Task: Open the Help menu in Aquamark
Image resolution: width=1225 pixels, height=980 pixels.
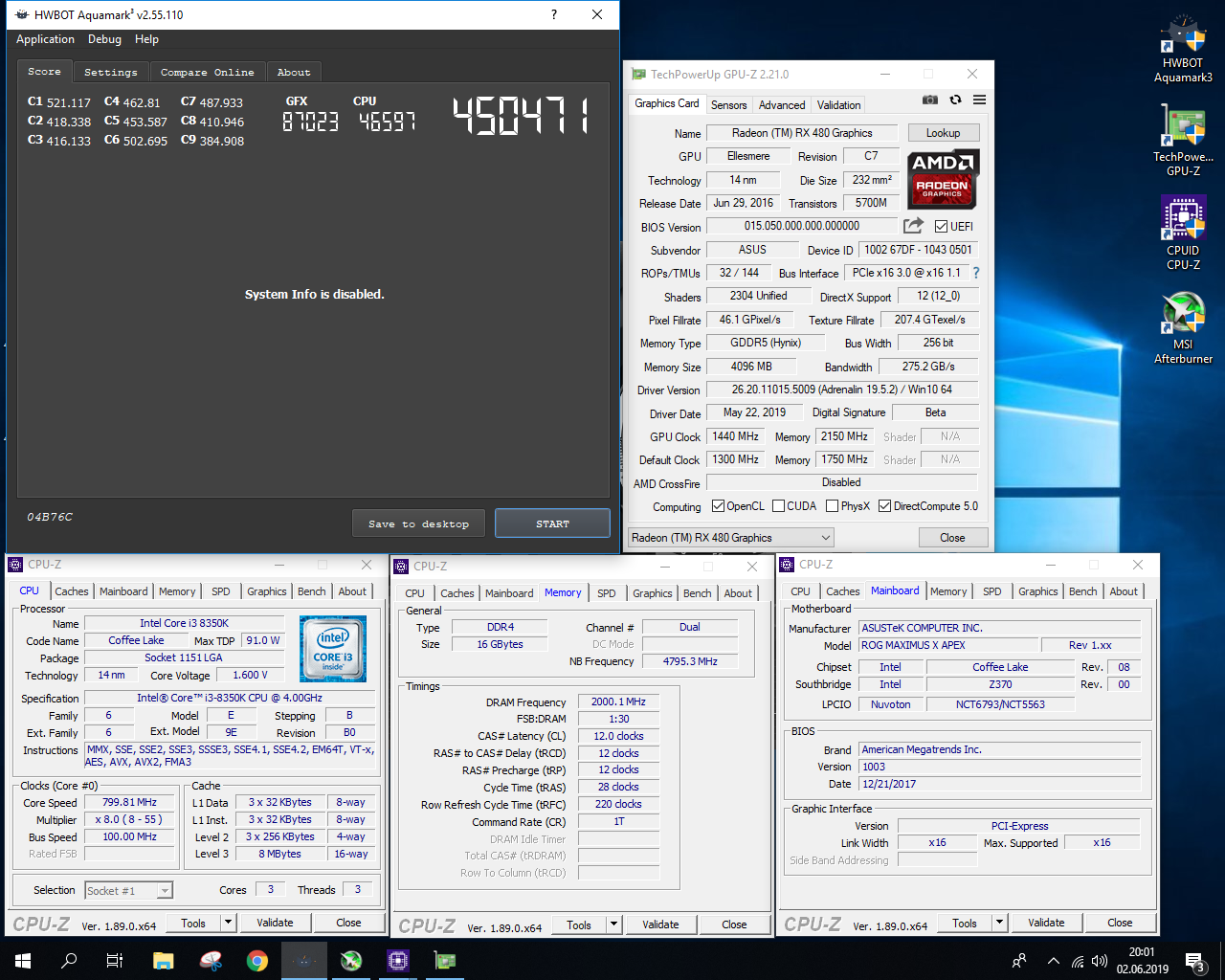Action: click(146, 39)
